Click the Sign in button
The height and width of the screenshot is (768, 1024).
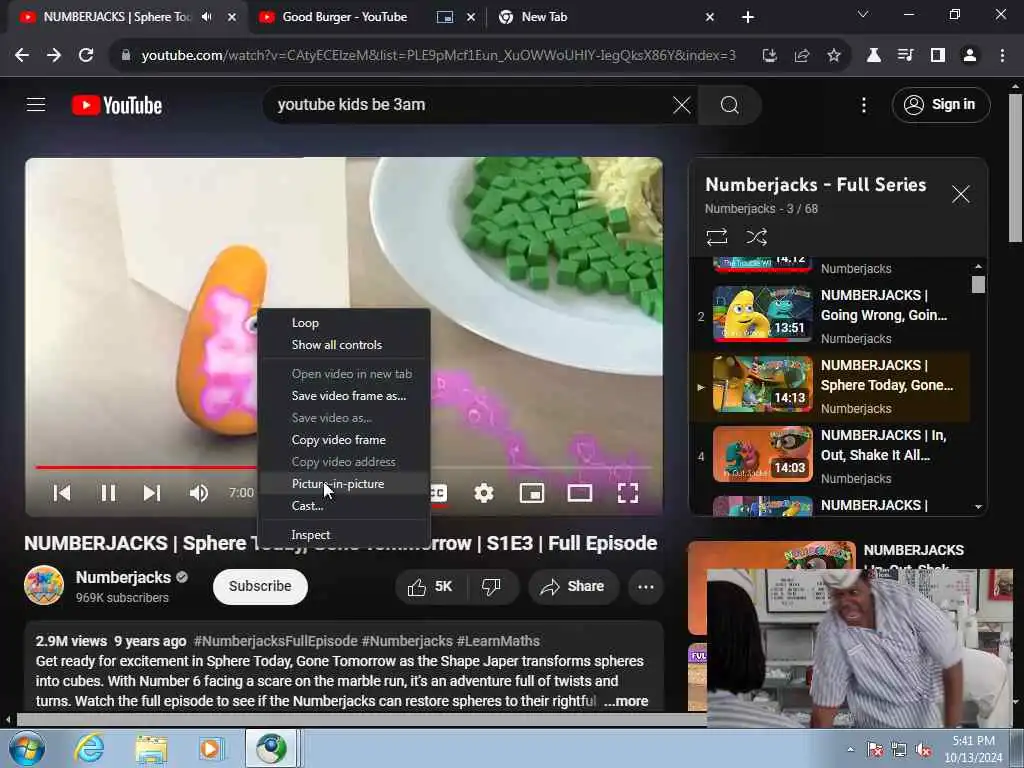[940, 104]
